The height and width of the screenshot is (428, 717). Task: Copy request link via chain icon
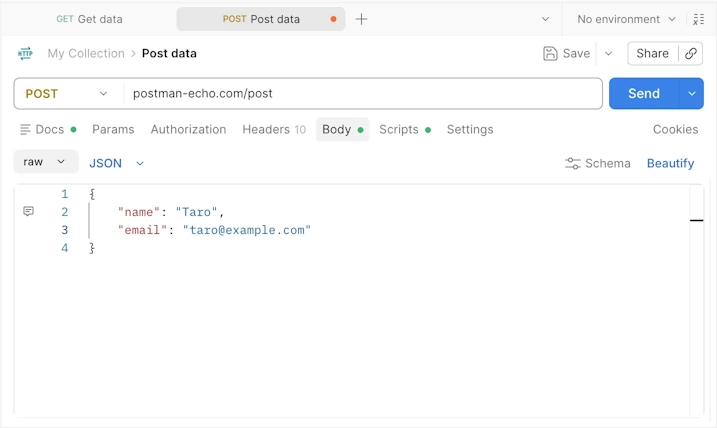click(691, 54)
